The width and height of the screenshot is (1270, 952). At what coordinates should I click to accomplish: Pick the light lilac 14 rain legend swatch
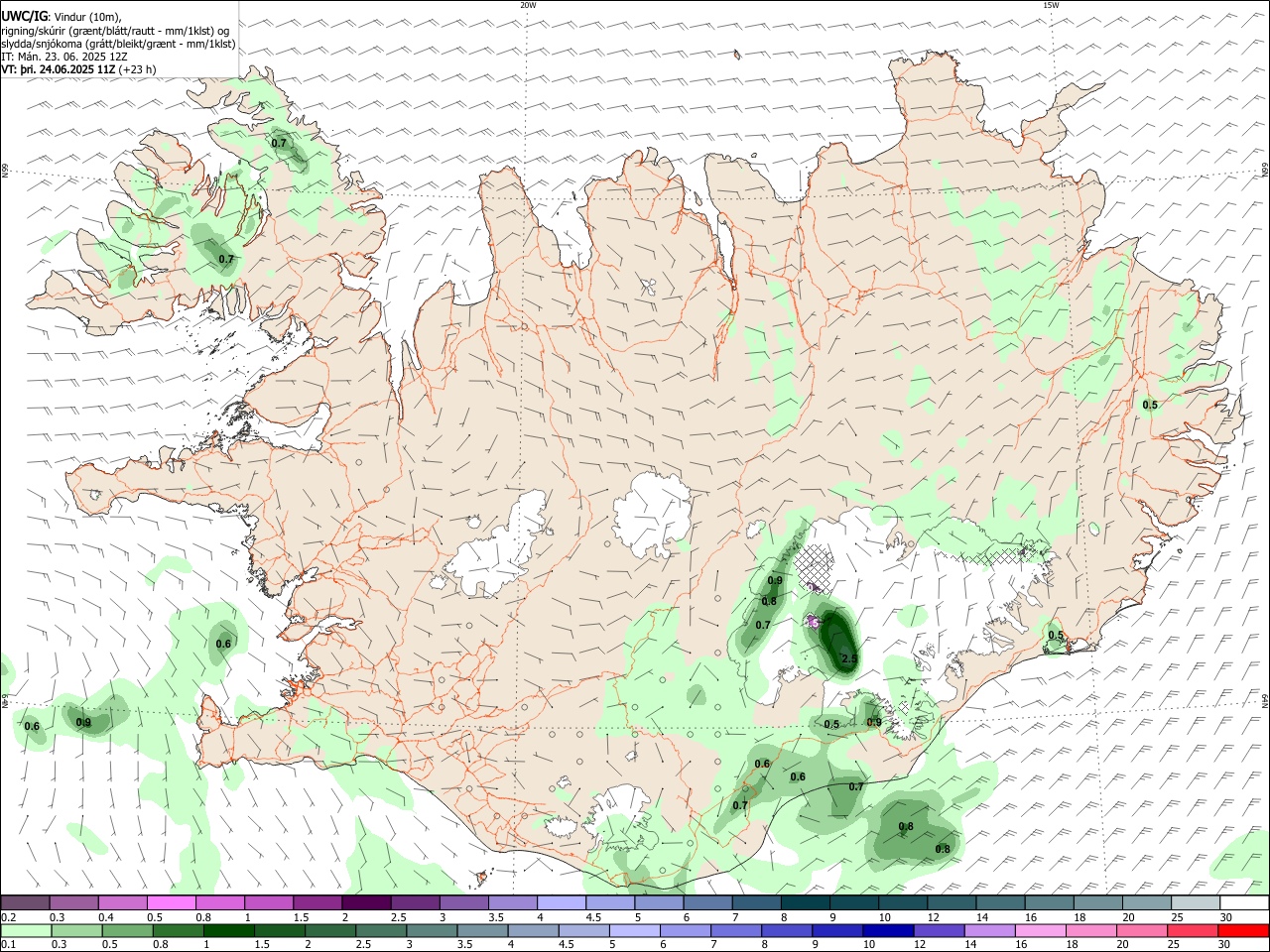(x=990, y=930)
